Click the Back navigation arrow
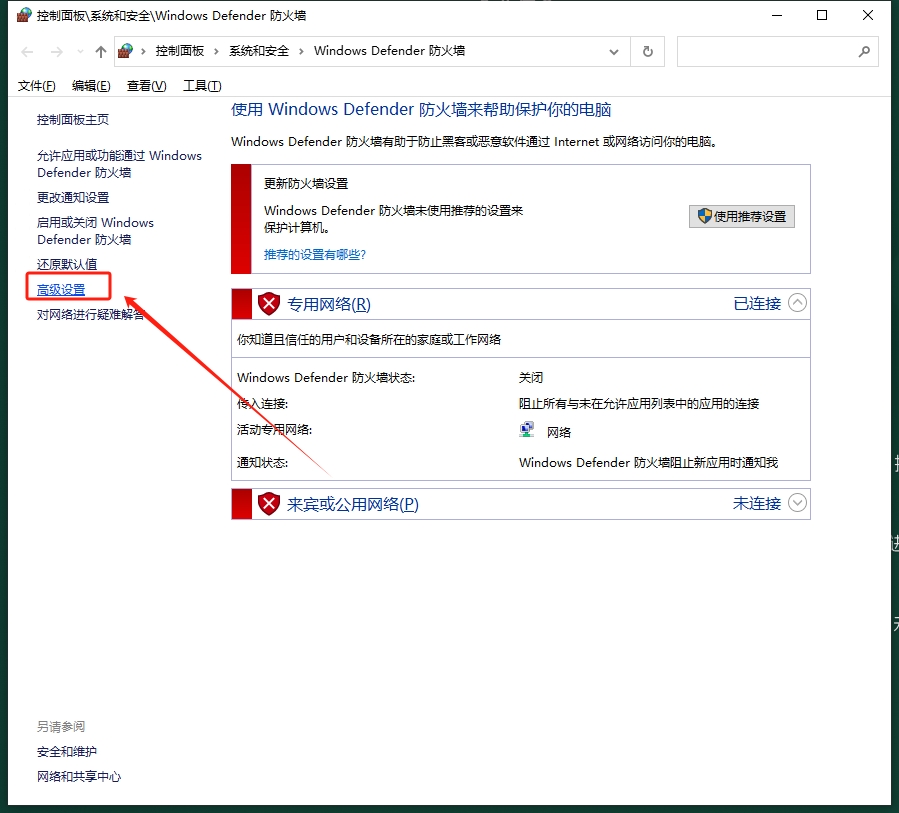This screenshot has height=813, width=899. pos(27,52)
